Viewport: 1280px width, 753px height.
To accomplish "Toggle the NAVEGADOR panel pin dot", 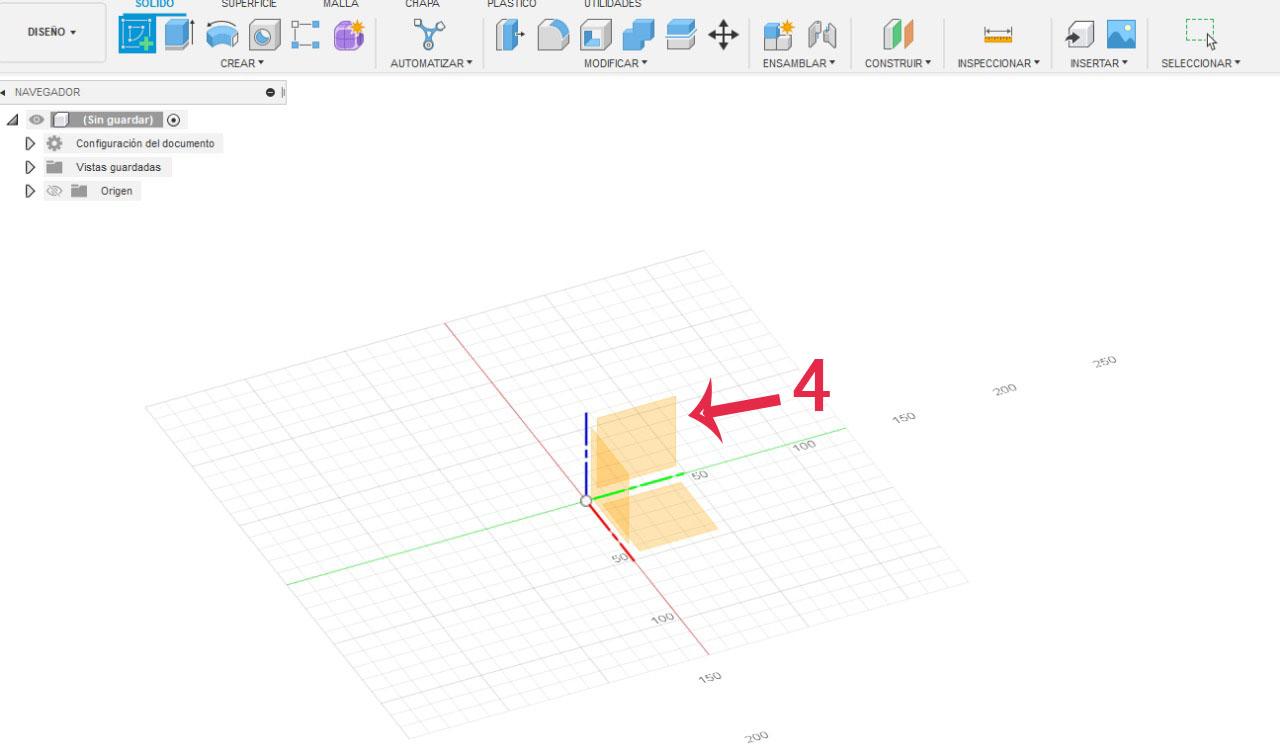I will pos(270,92).
